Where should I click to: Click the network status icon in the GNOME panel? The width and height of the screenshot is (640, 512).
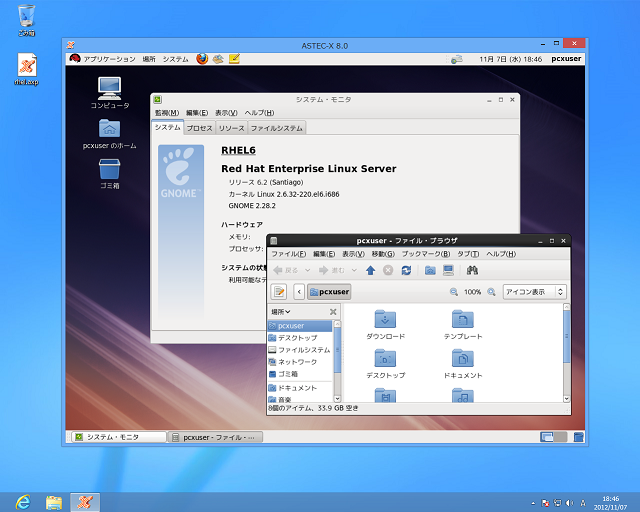coord(456,59)
